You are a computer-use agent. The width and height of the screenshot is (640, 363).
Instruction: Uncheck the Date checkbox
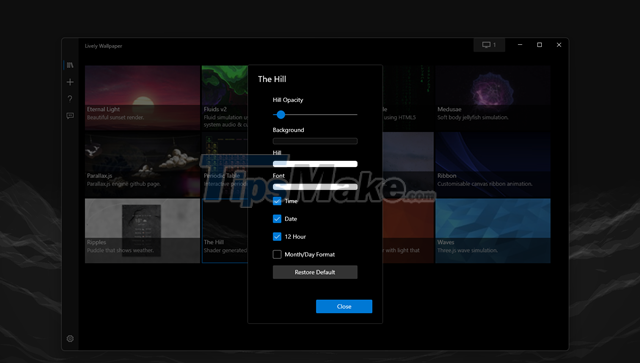277,219
